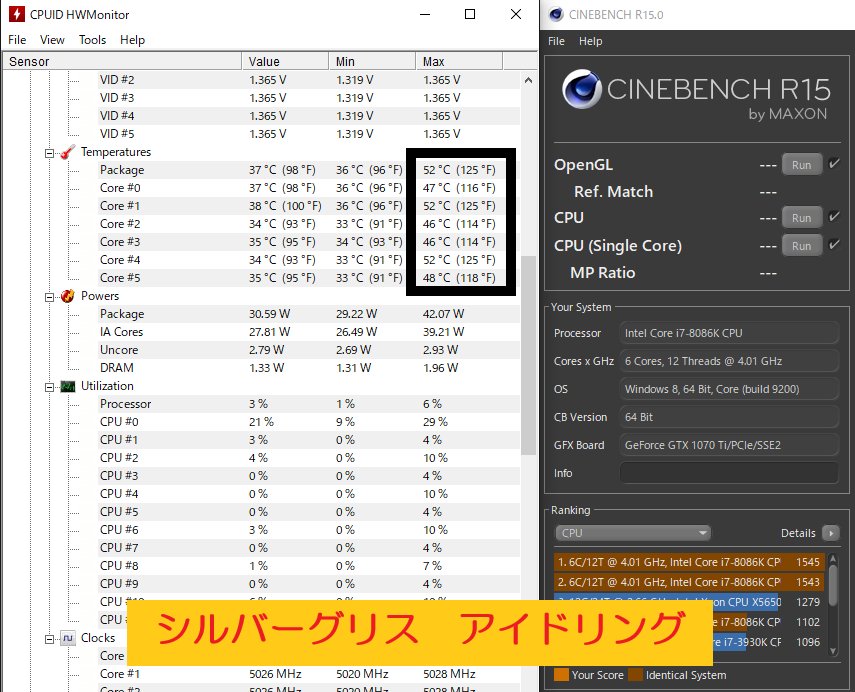Click the GFX Board field
The height and width of the screenshot is (692, 855).
click(728, 444)
